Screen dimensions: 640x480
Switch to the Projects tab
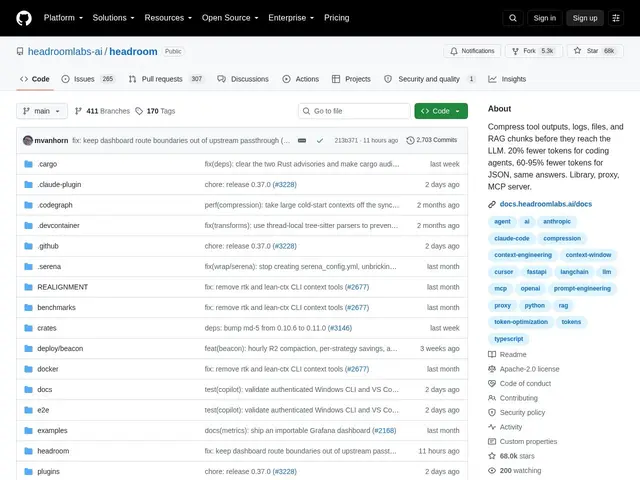pos(351,79)
